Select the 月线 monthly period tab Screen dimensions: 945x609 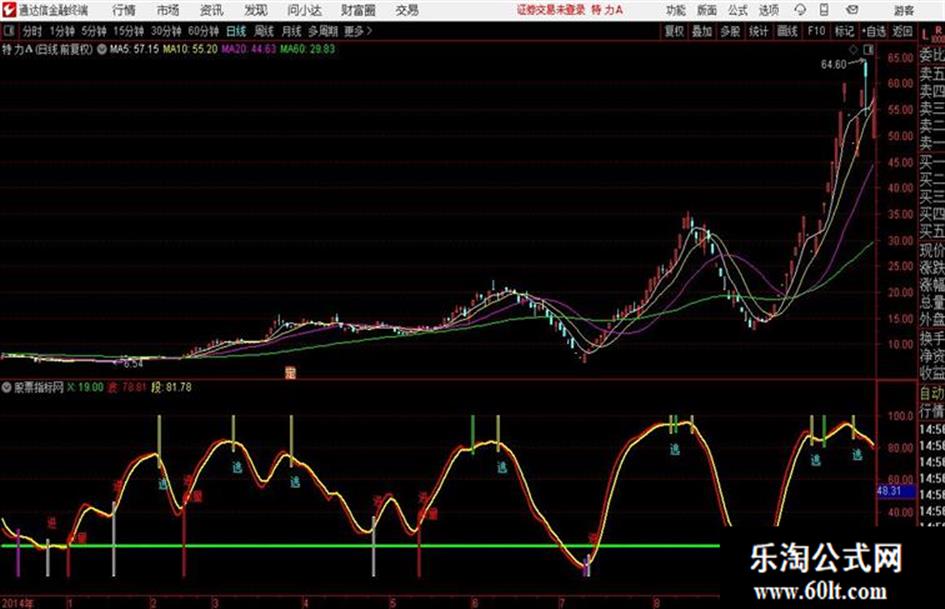(292, 31)
